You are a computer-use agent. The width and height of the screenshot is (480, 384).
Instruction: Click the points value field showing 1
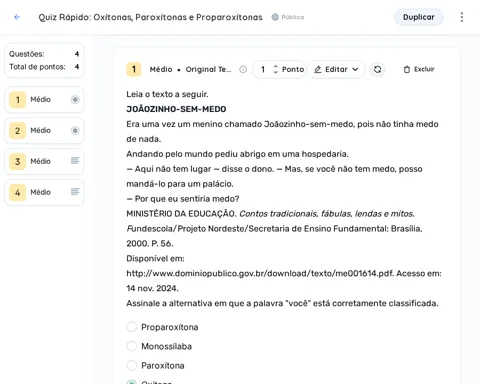coord(263,69)
